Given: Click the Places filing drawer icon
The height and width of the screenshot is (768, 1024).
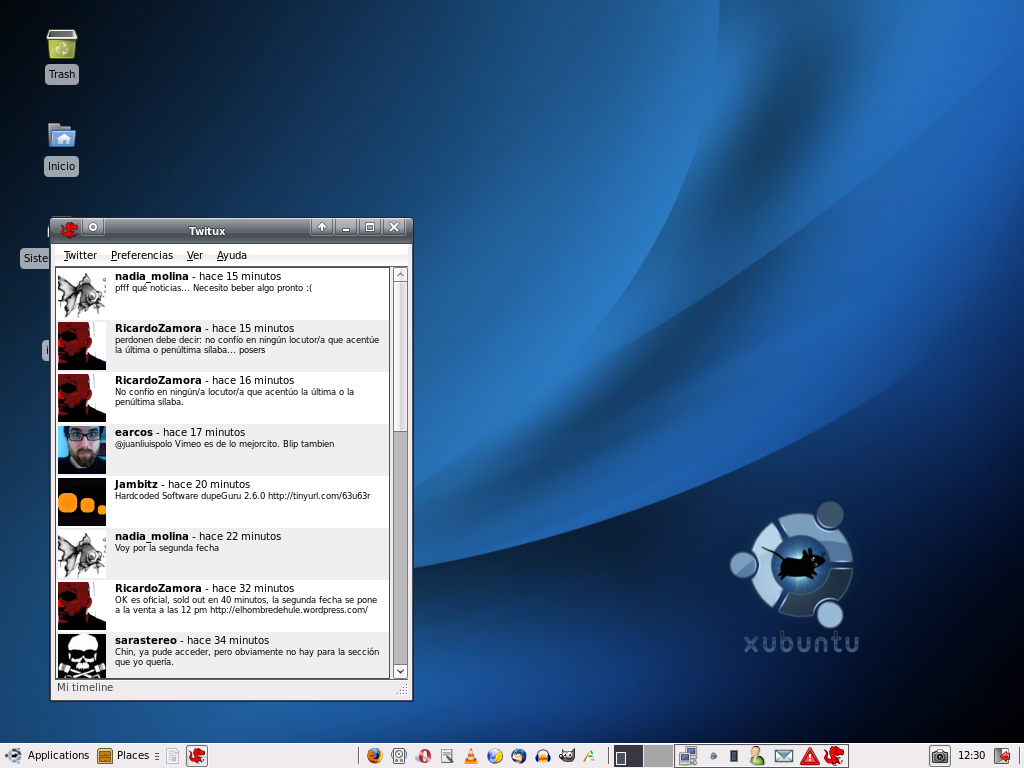Looking at the screenshot, I should pos(104,756).
